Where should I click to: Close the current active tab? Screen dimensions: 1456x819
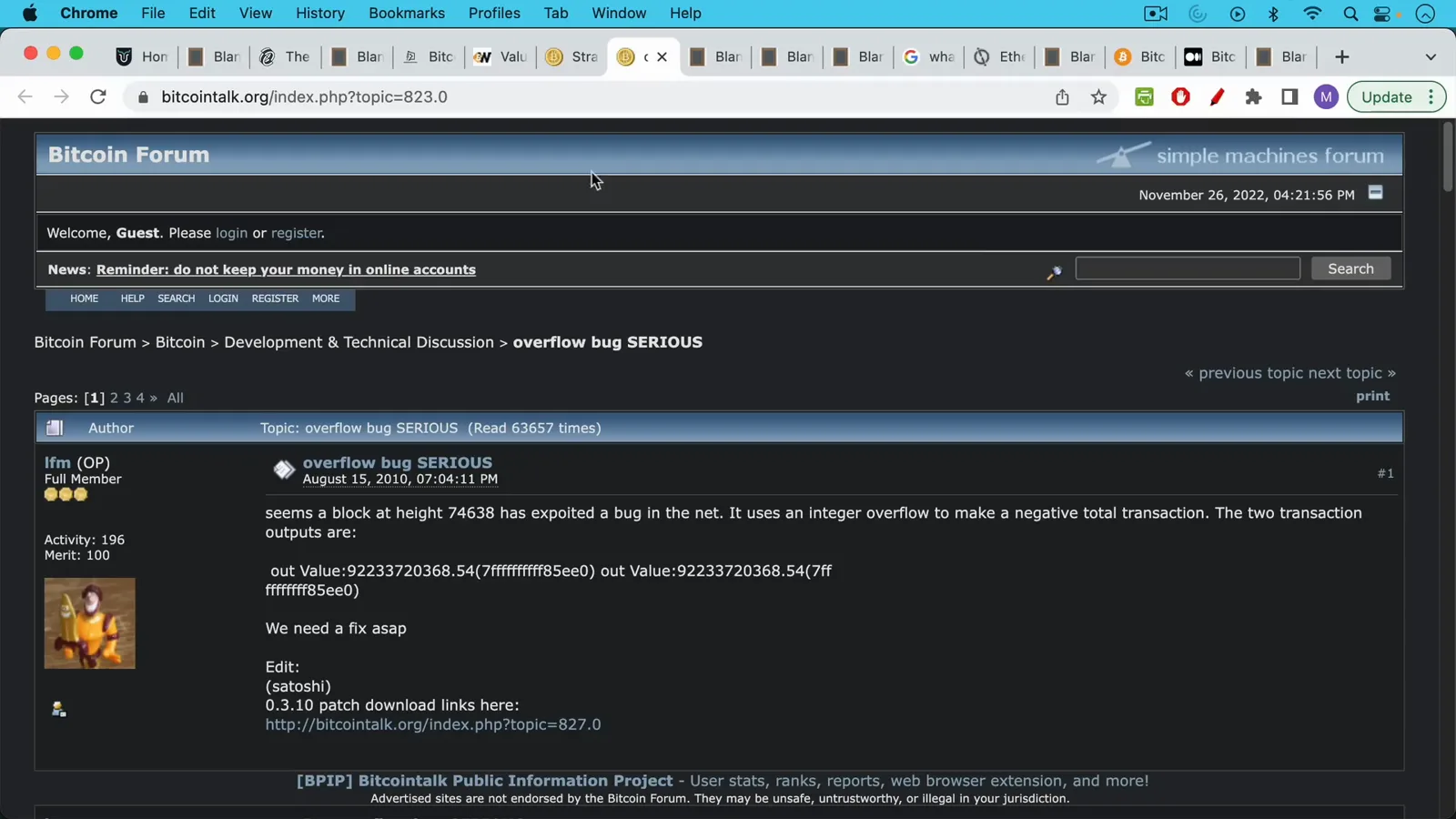[662, 56]
